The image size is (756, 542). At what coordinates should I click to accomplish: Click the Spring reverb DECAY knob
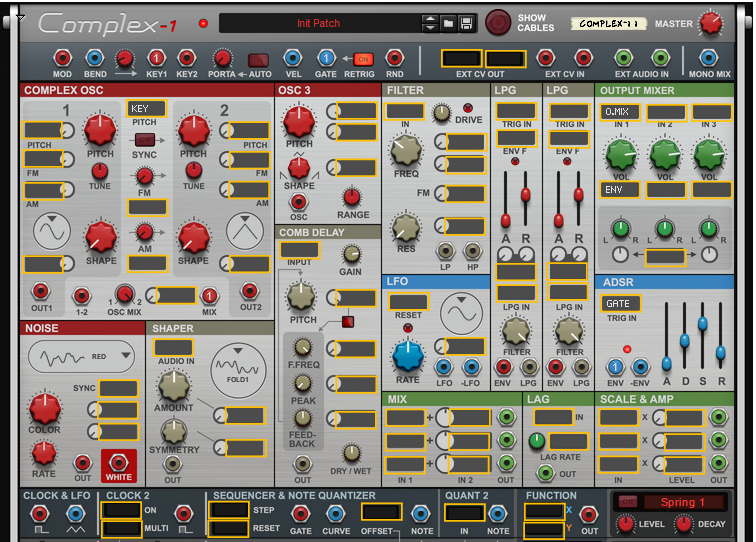684,524
